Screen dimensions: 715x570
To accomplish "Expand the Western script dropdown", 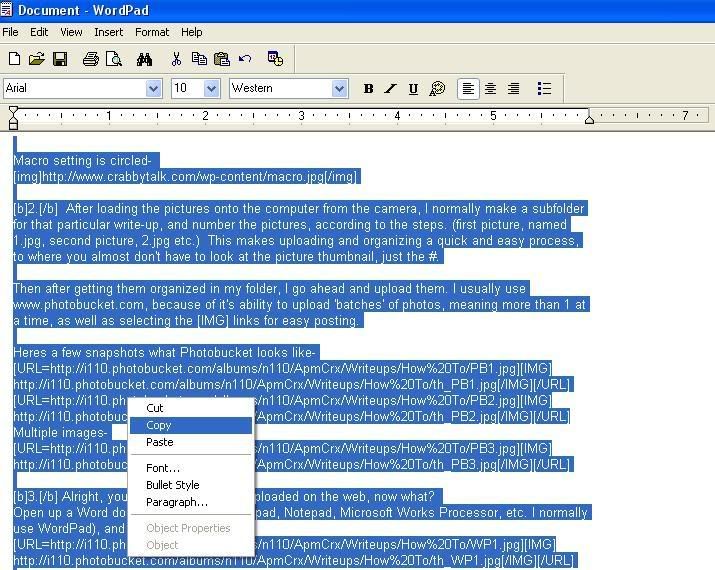I will click(x=339, y=89).
